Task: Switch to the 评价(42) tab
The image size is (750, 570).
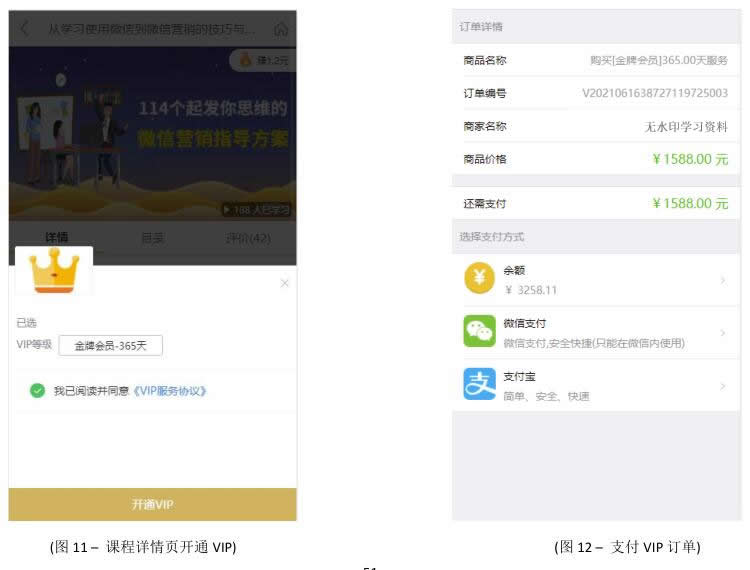Action: pos(248,238)
